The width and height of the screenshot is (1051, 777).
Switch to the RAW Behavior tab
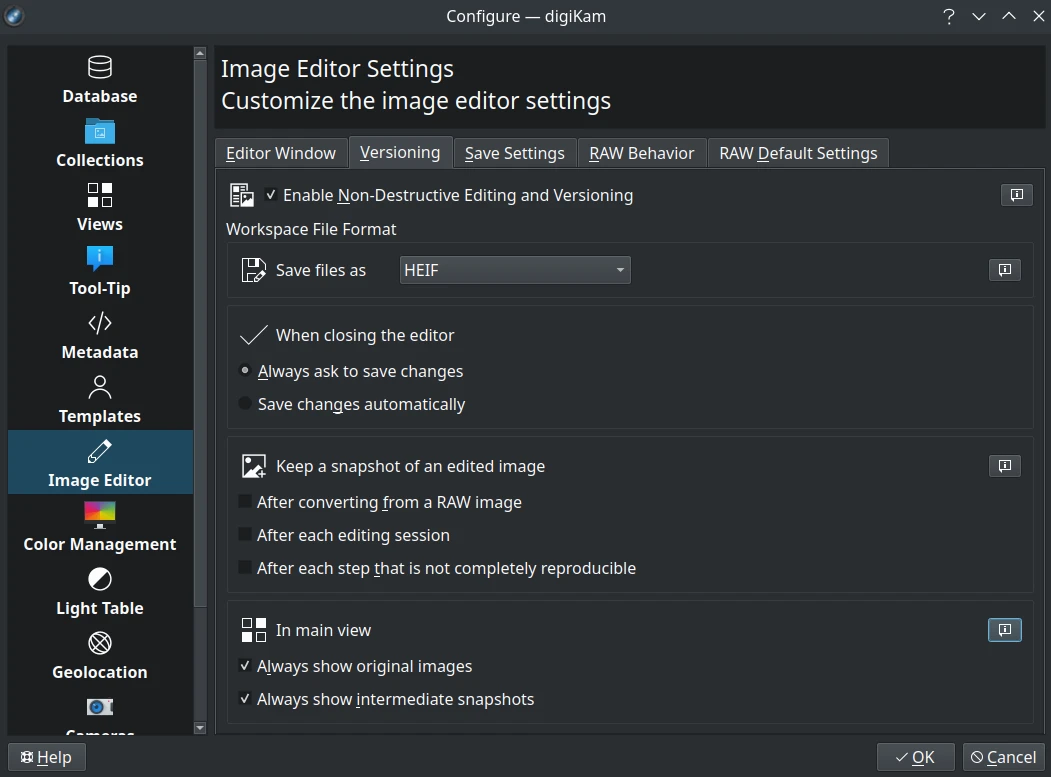641,152
